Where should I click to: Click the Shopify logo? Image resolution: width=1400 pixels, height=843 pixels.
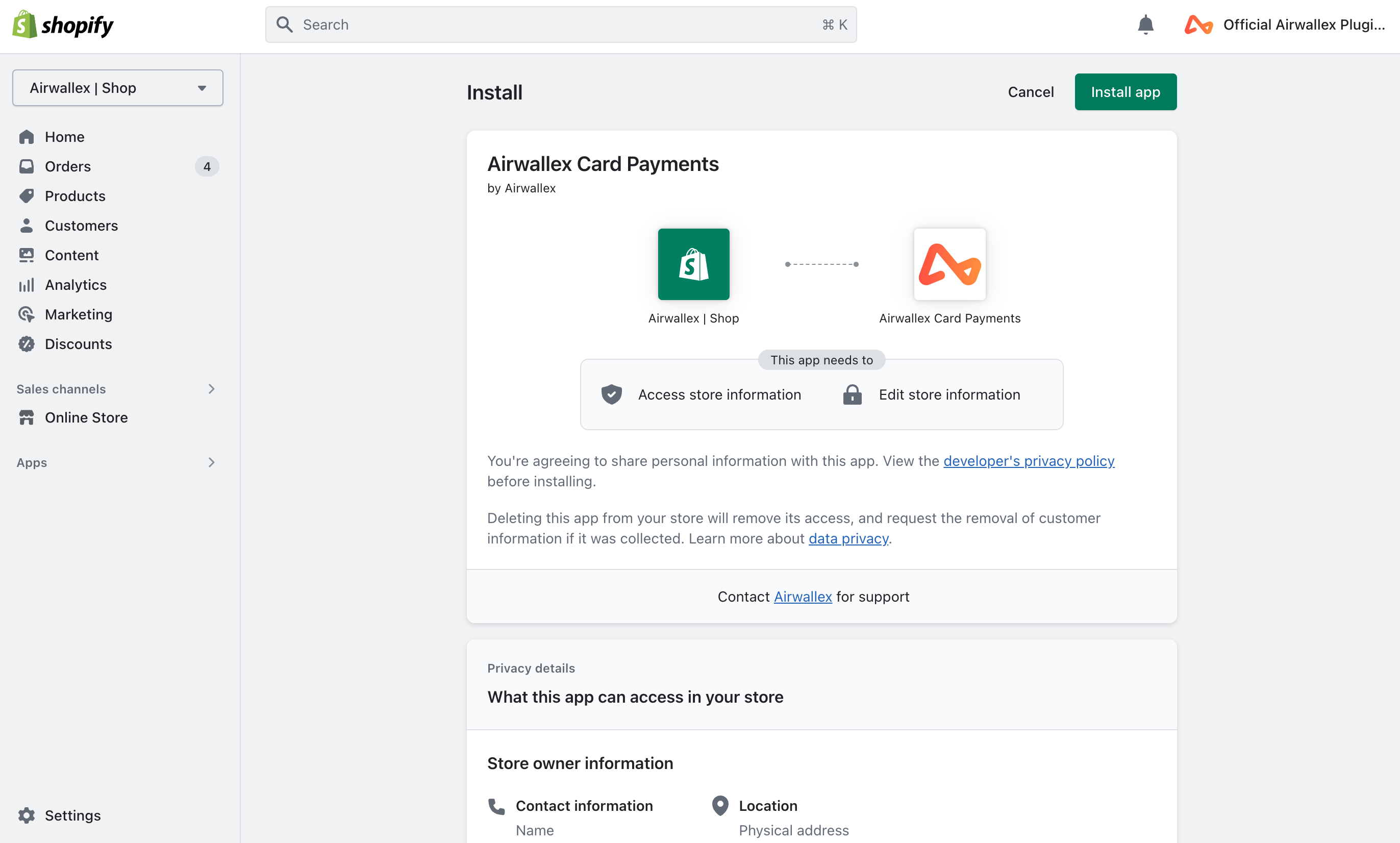pyautogui.click(x=63, y=25)
